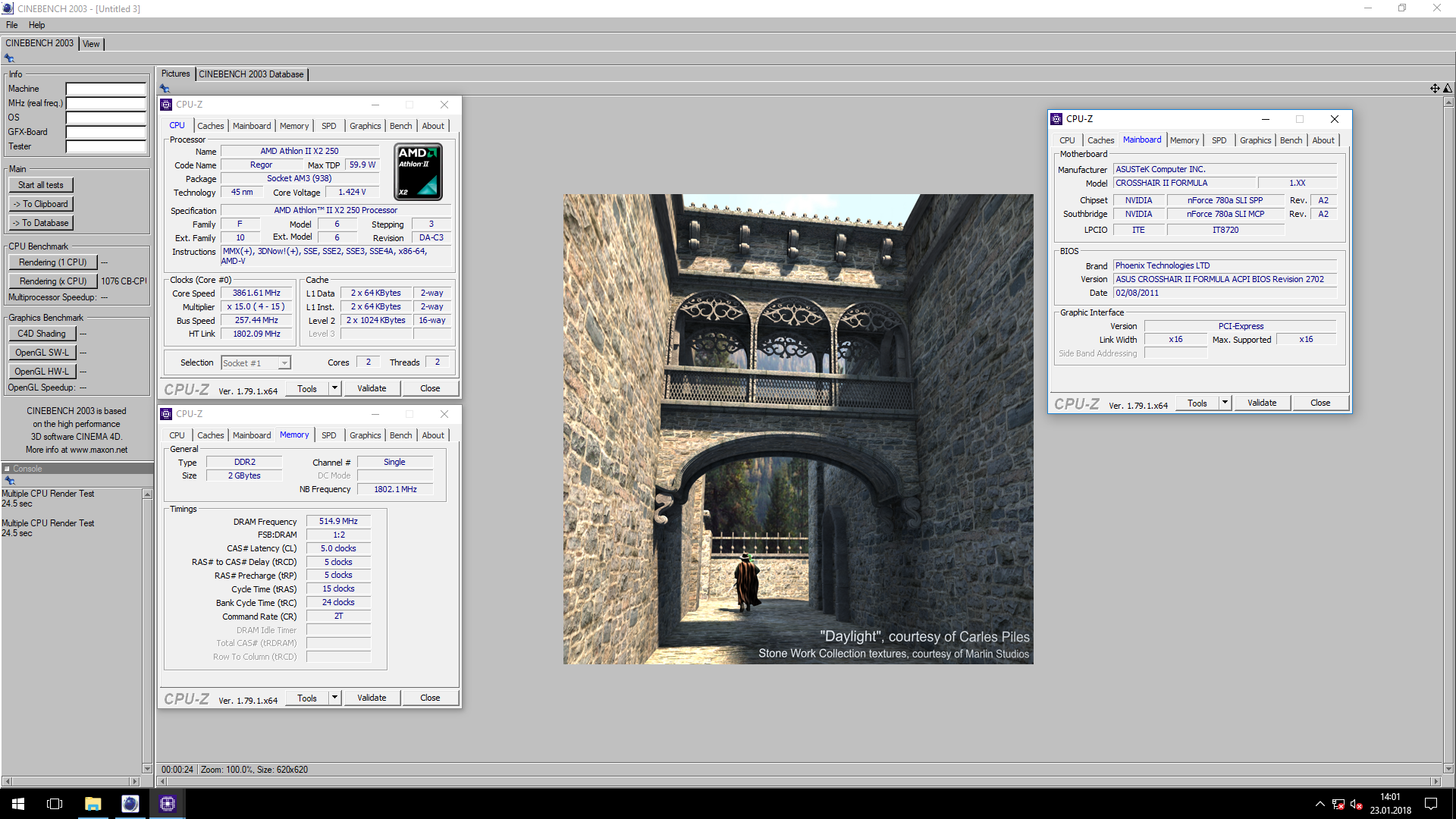The width and height of the screenshot is (1456, 819).
Task: Switch to CINEBENCH 2003 Database tab
Action: pos(251,74)
